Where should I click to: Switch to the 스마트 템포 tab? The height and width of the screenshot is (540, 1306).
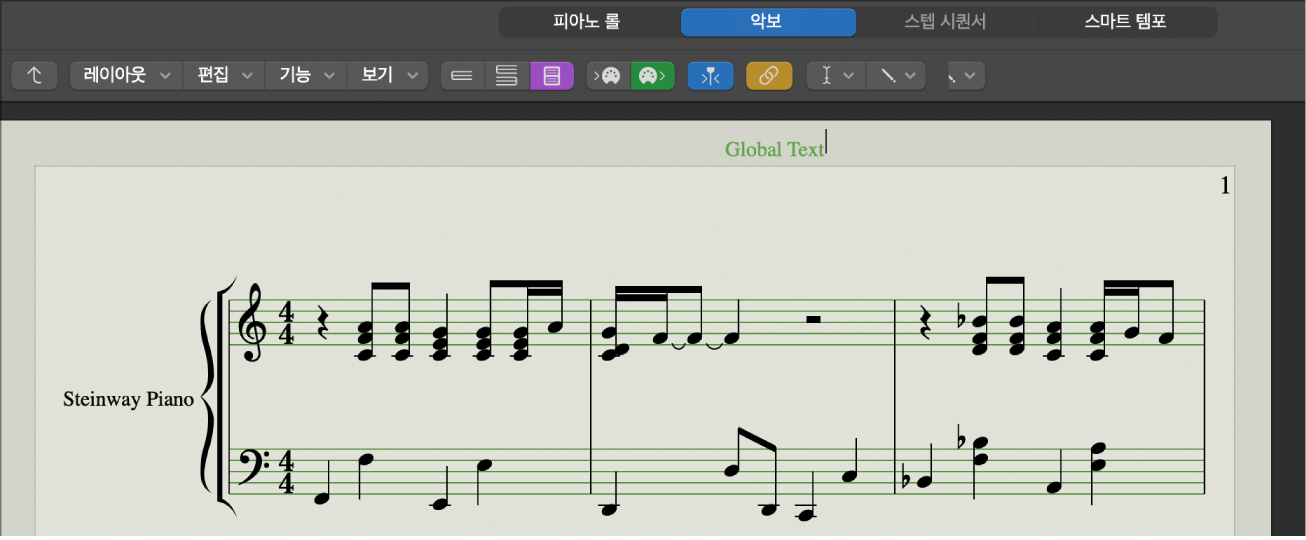coord(1126,21)
